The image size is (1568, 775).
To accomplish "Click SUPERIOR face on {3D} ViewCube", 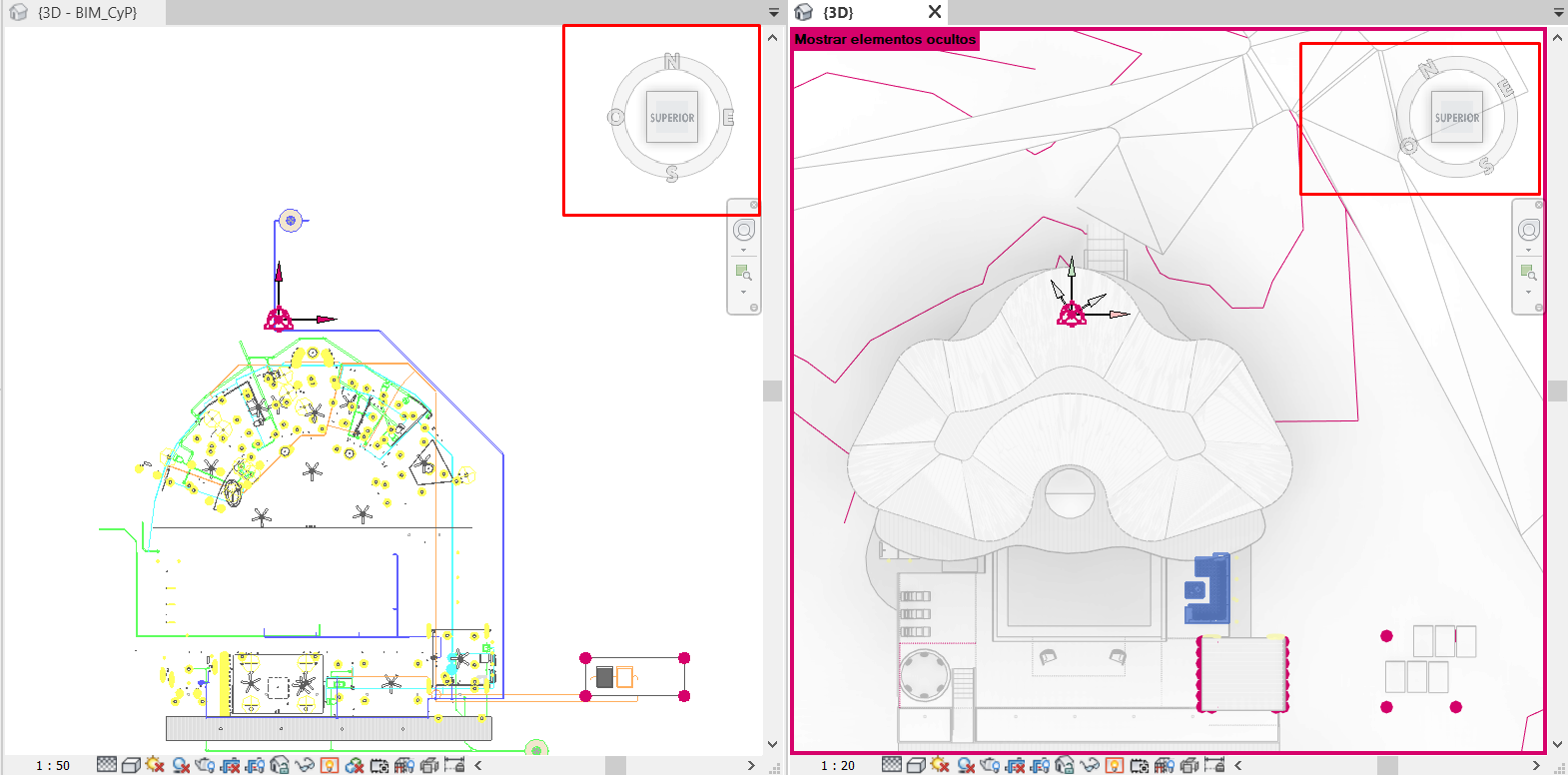I will 1457,117.
